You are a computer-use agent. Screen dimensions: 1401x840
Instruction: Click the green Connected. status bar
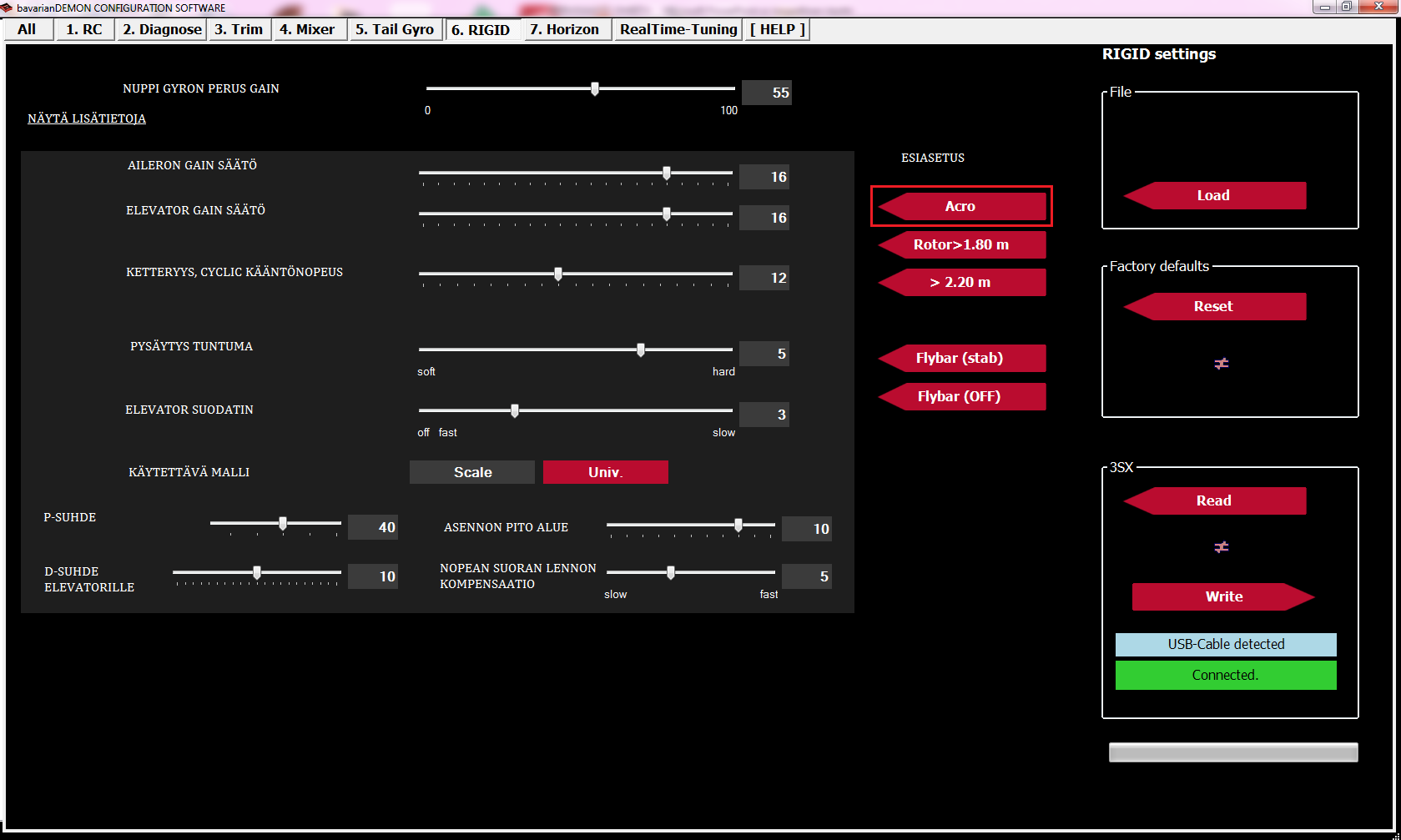[x=1226, y=675]
